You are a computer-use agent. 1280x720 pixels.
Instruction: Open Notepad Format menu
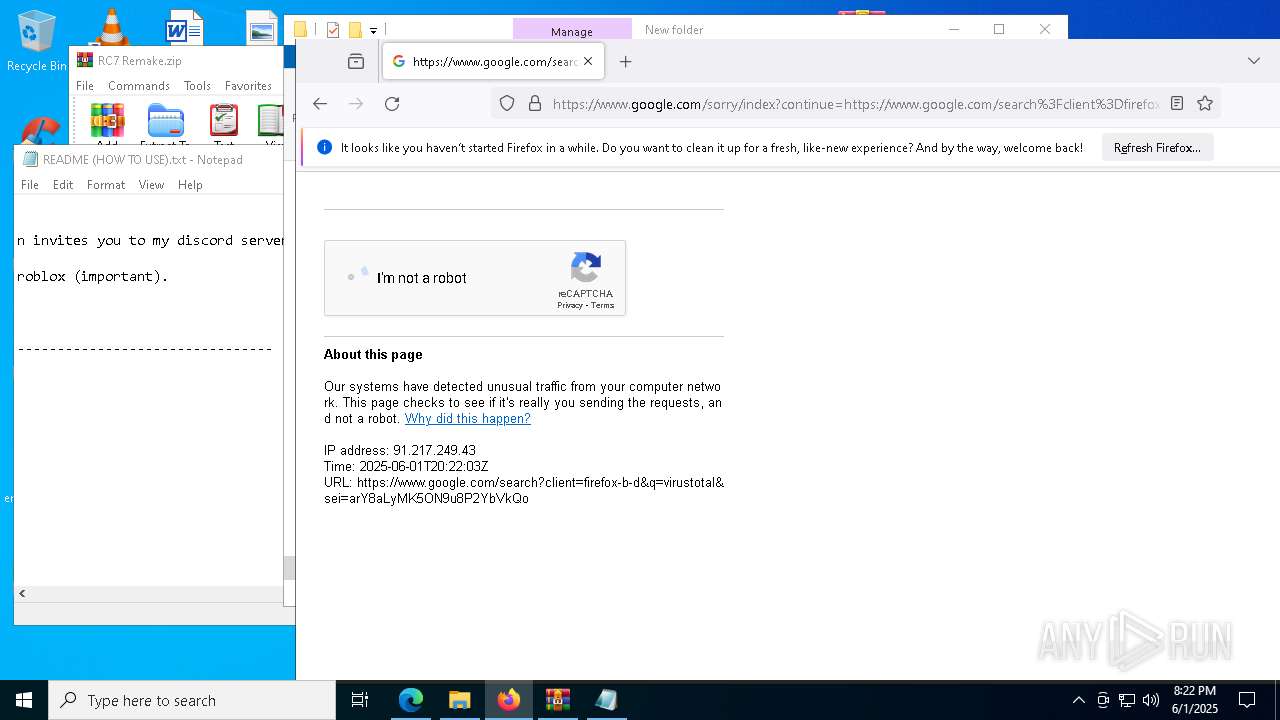(x=106, y=184)
